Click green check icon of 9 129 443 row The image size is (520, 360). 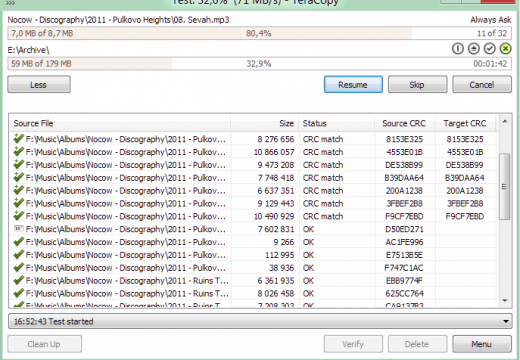pos(18,203)
